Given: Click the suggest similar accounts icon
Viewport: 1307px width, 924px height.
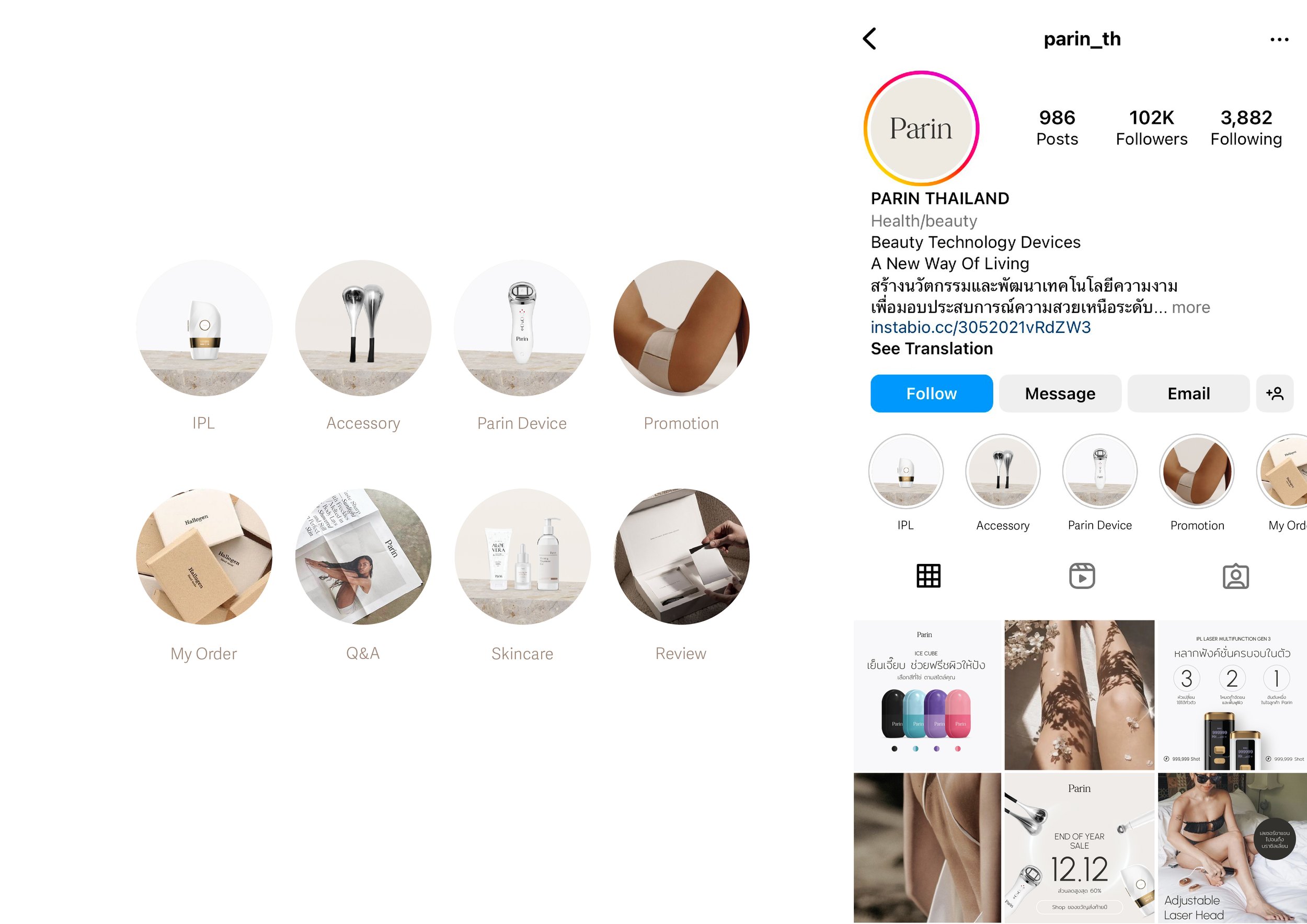Looking at the screenshot, I should (1275, 393).
